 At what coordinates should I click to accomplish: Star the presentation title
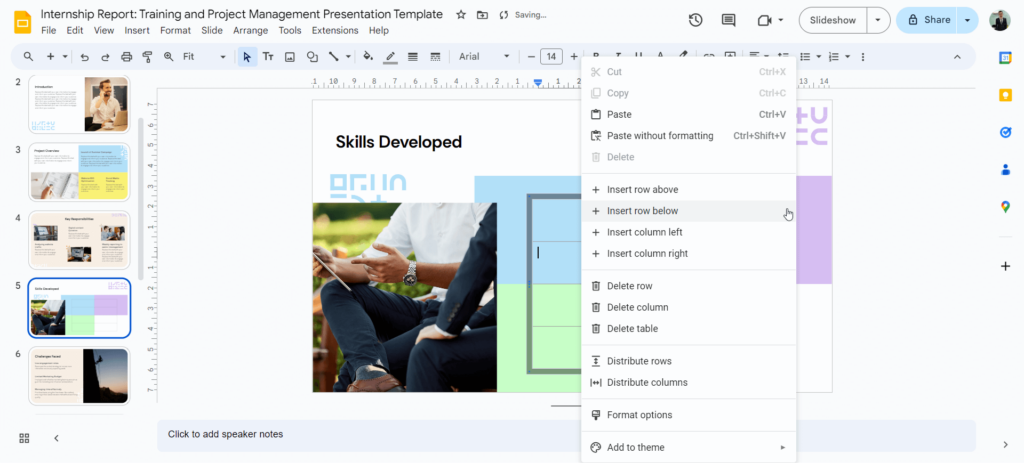(x=461, y=15)
